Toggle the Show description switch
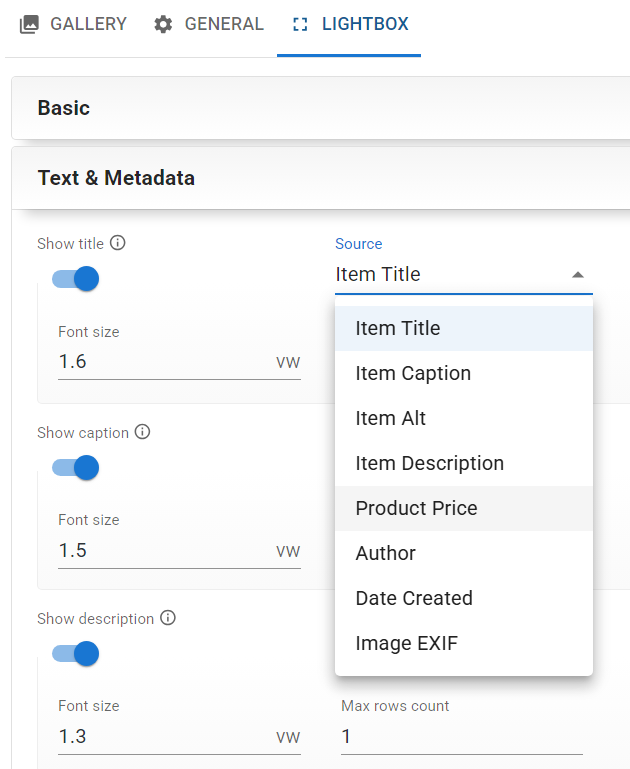 pyautogui.click(x=76, y=653)
